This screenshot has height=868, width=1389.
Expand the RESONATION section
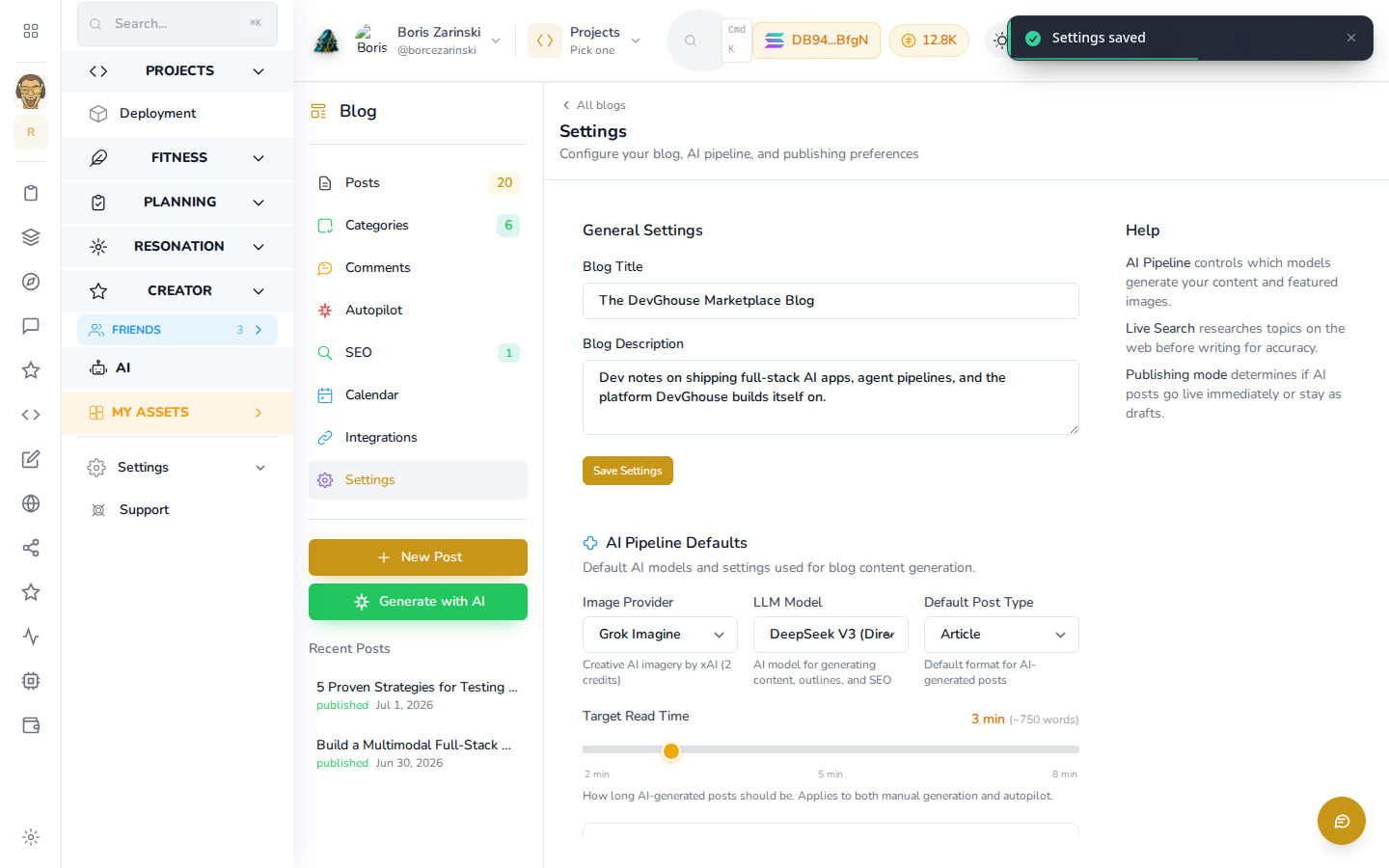(177, 246)
